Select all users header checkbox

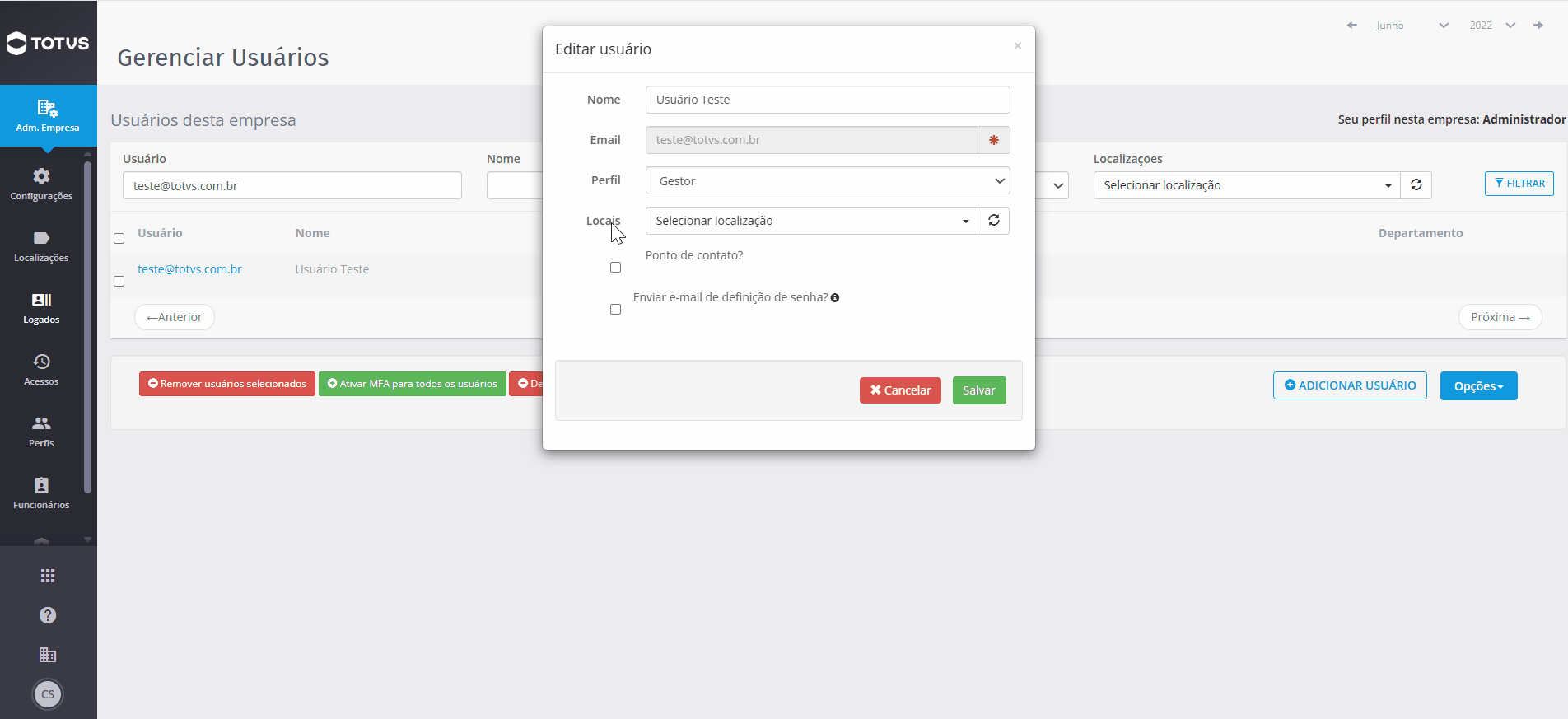point(119,239)
